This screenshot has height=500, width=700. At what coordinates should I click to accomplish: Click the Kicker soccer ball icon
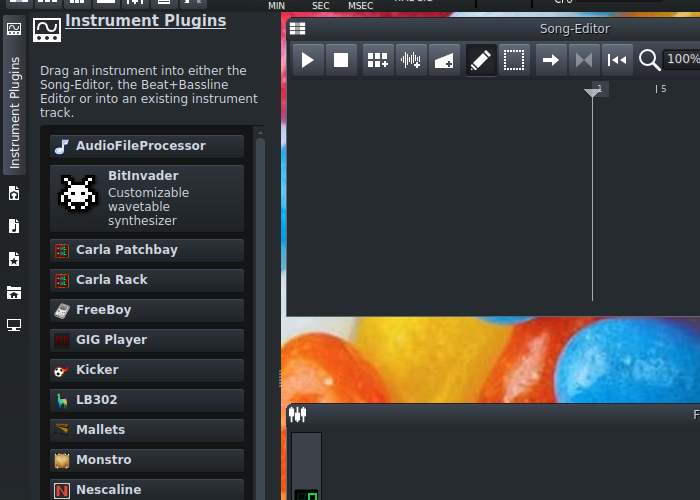coord(61,371)
